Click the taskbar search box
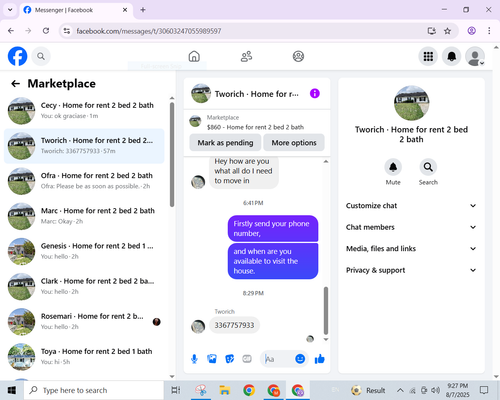The image size is (500, 400). tap(94, 390)
